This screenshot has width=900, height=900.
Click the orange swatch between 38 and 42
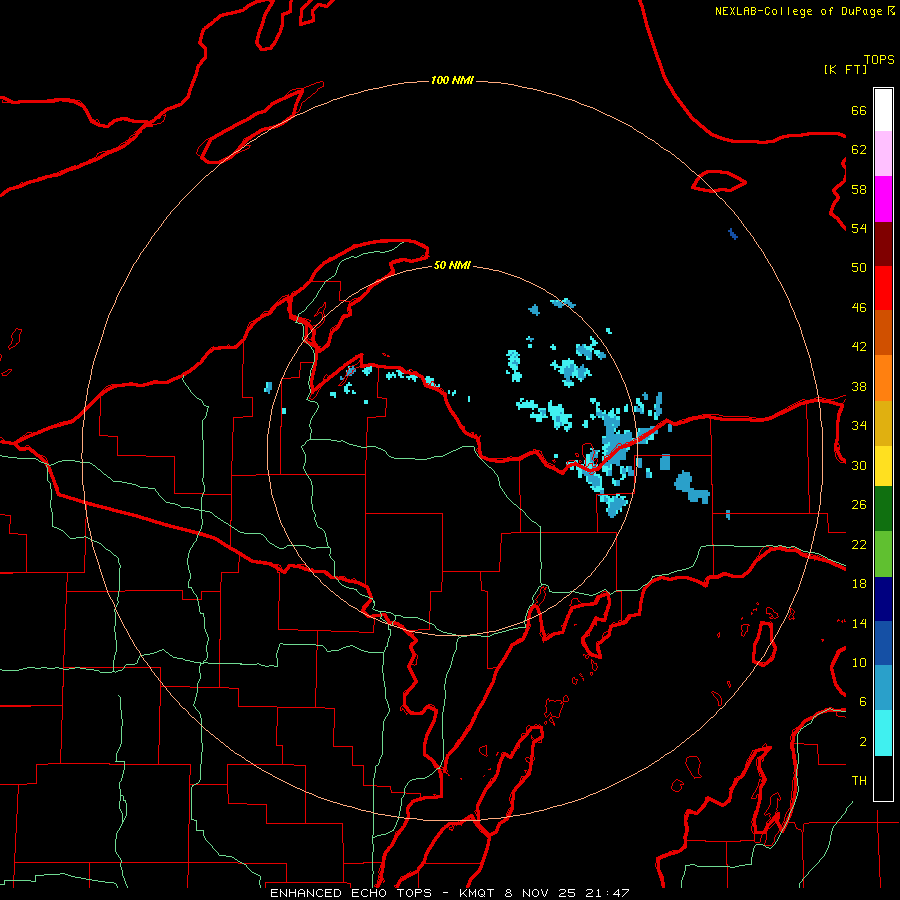(883, 378)
